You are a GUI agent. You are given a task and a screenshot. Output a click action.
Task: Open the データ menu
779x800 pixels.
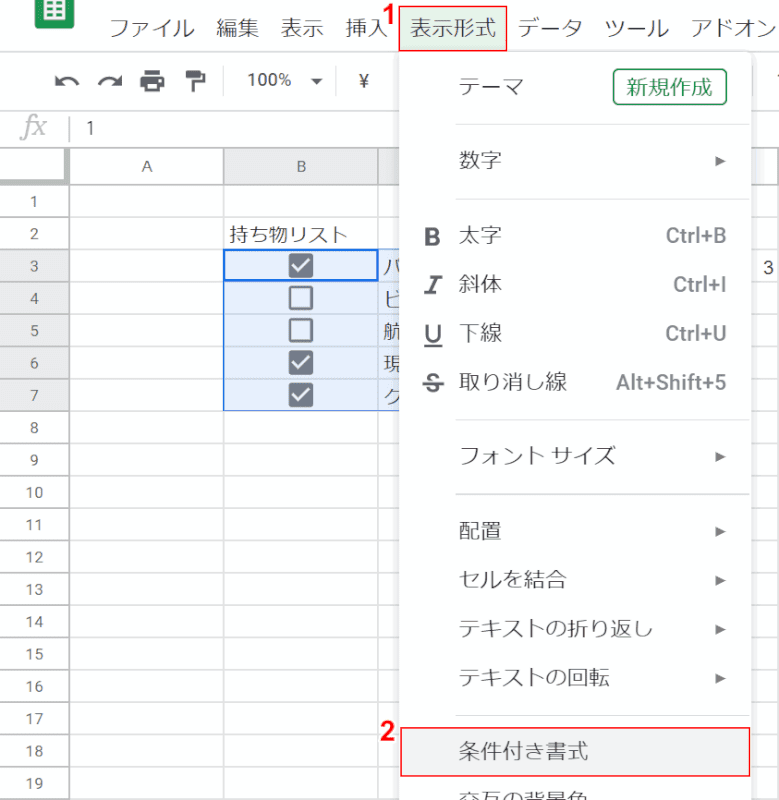[x=550, y=28]
